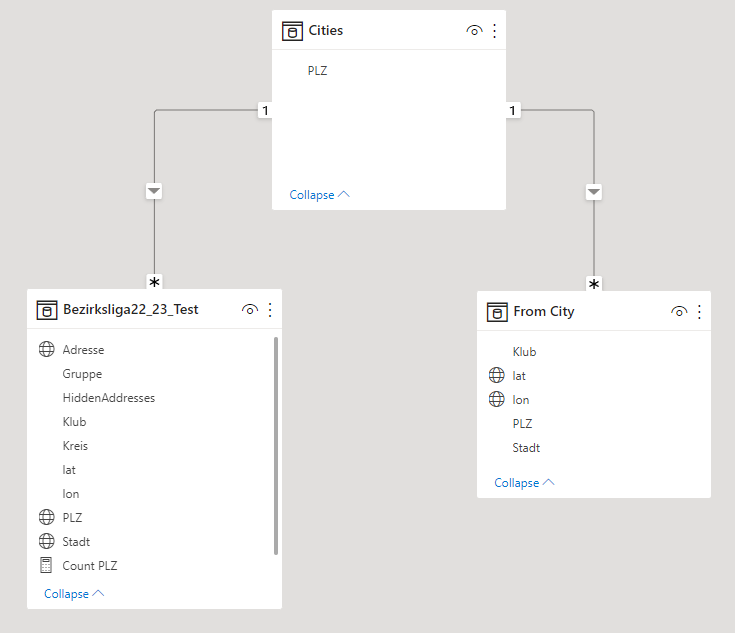Click the globe icon beside lat in From City
This screenshot has width=735, height=633.
coord(496,375)
